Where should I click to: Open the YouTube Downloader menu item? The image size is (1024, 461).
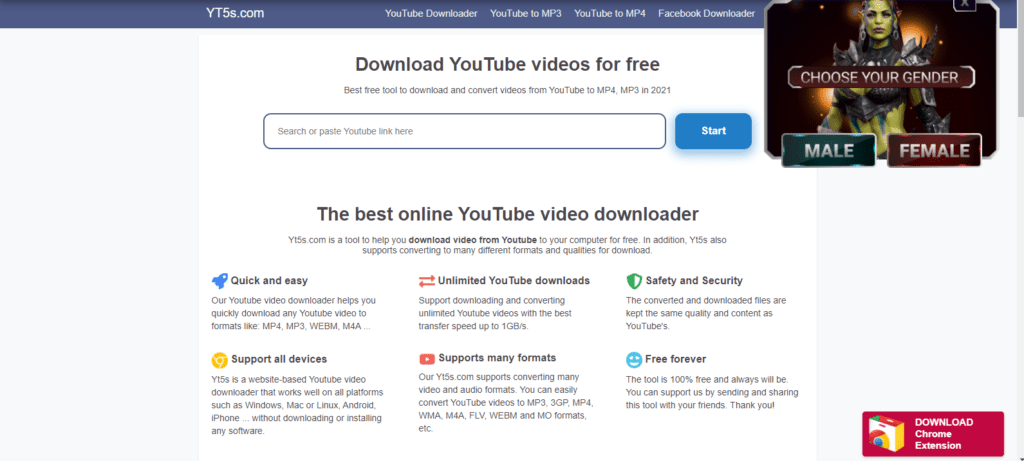pyautogui.click(x=431, y=13)
